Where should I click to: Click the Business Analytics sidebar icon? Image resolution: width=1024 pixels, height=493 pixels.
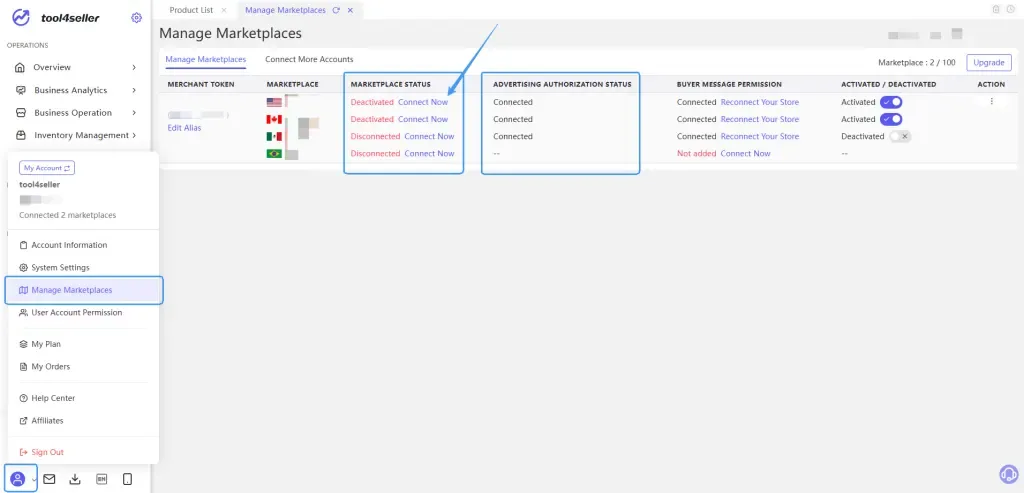point(21,90)
